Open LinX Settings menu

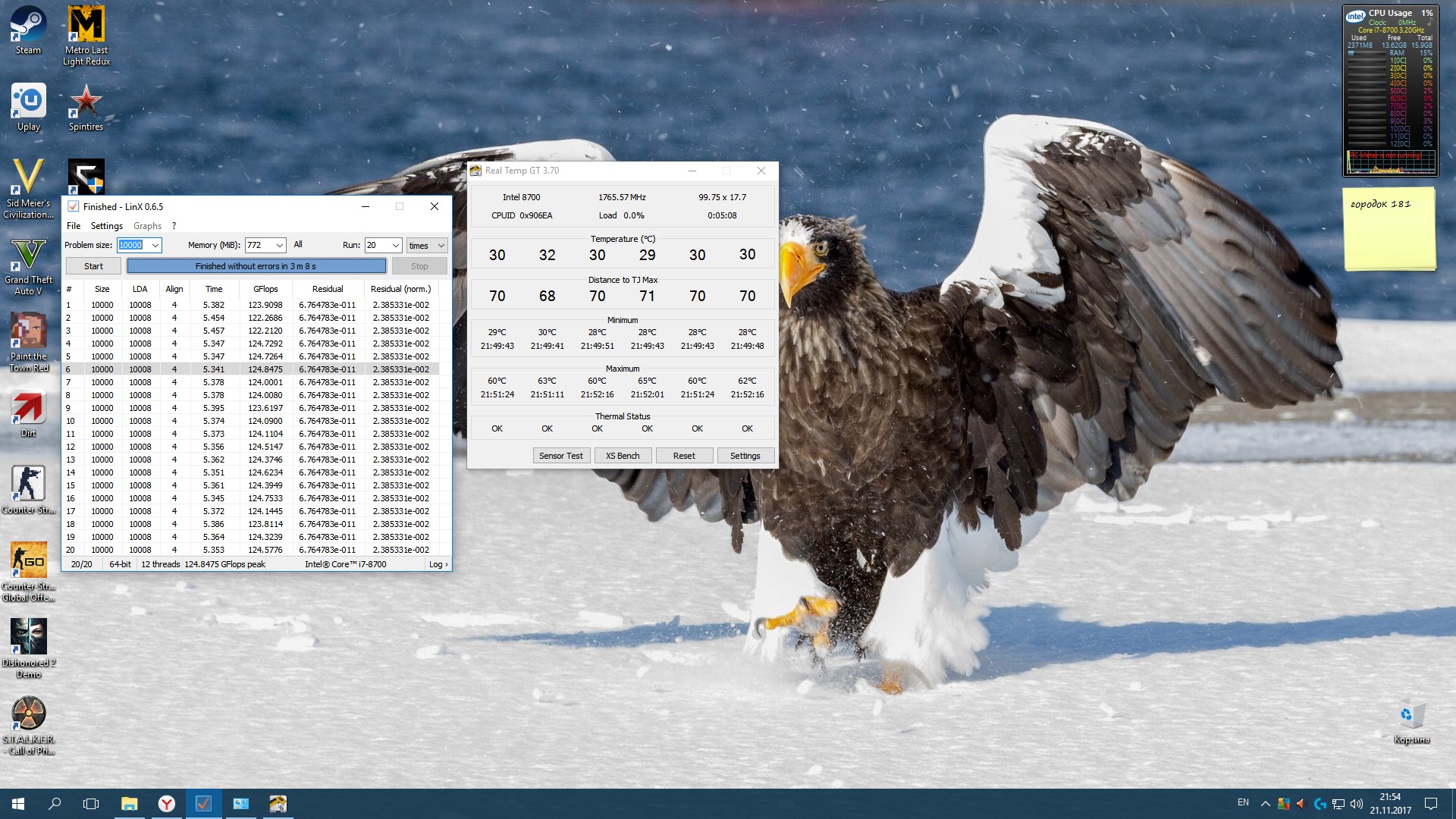point(106,226)
